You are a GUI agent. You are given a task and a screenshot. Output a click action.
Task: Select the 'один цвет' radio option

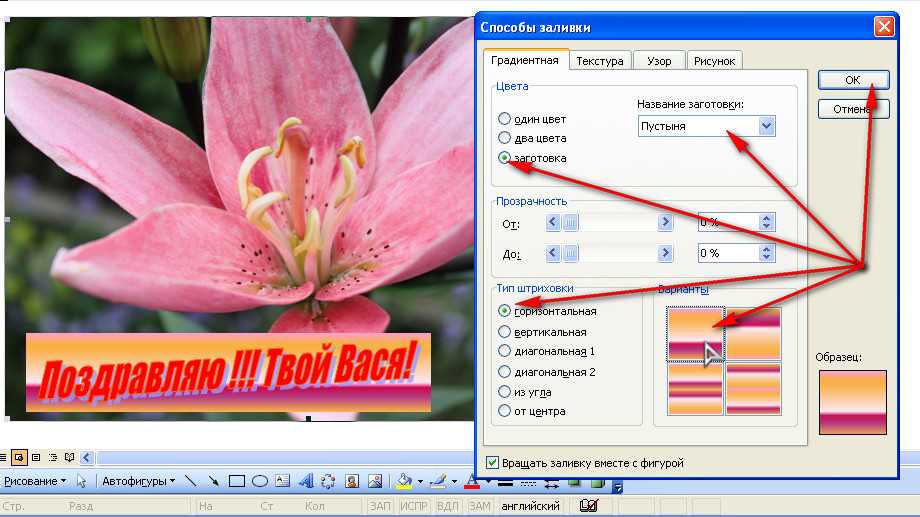pos(504,119)
